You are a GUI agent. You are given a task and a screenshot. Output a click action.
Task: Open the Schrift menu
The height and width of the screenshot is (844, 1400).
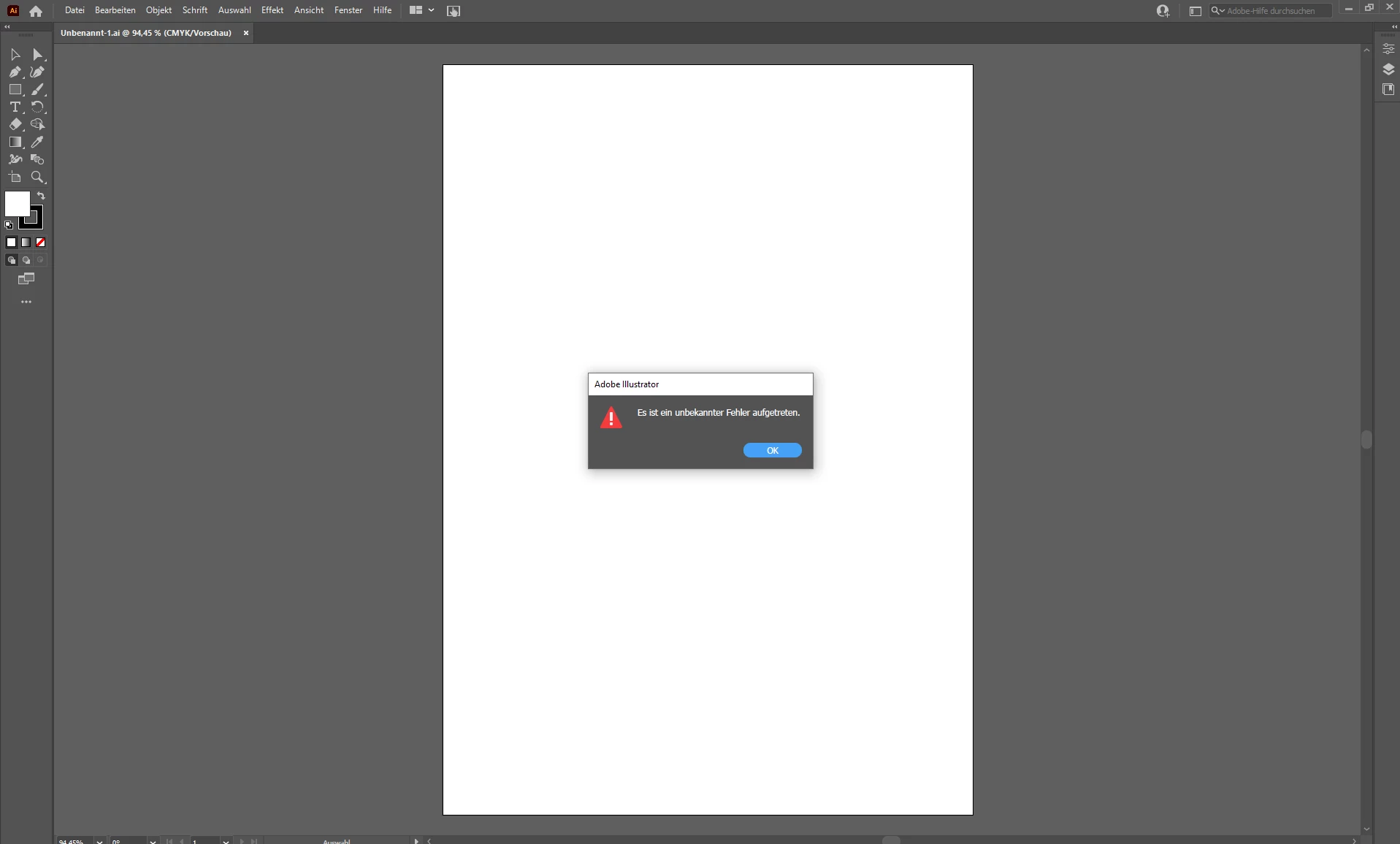(x=195, y=10)
